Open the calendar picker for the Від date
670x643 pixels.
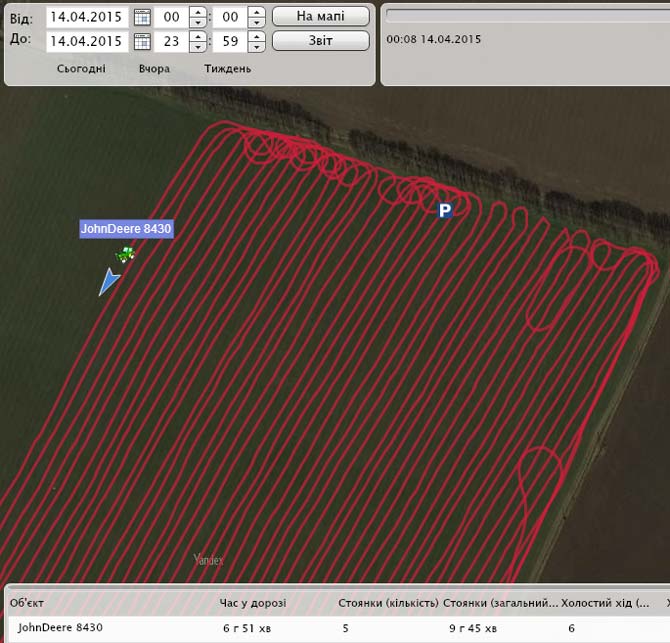click(x=142, y=17)
